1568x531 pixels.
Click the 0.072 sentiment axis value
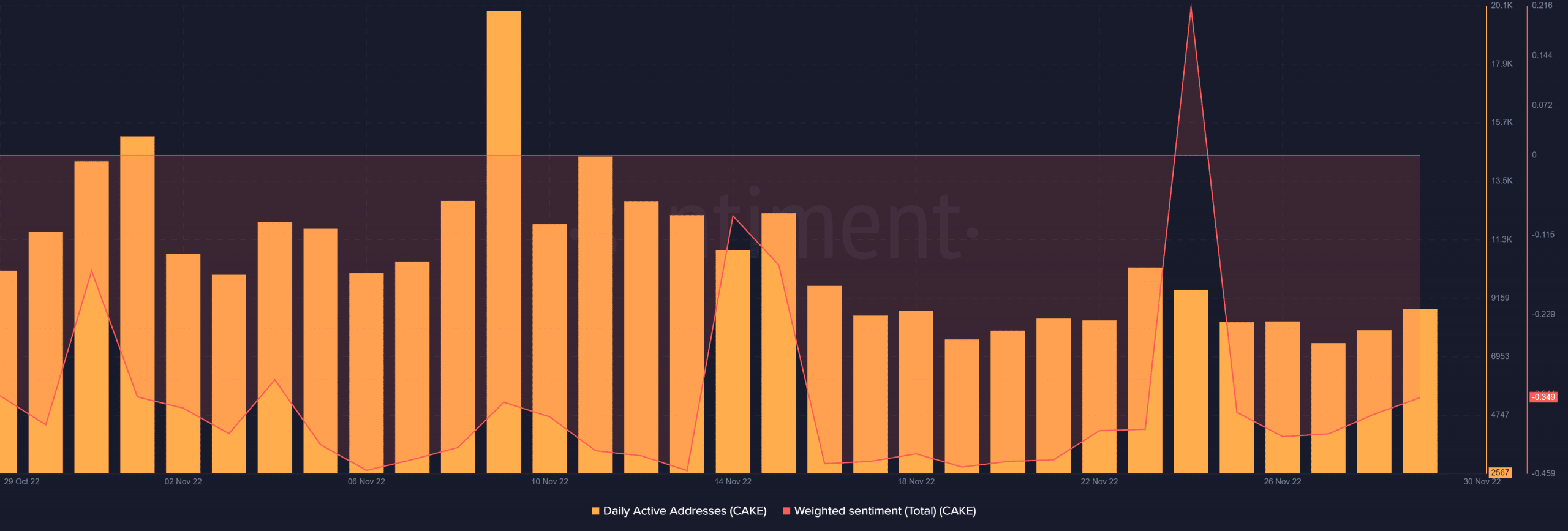[x=1542, y=105]
